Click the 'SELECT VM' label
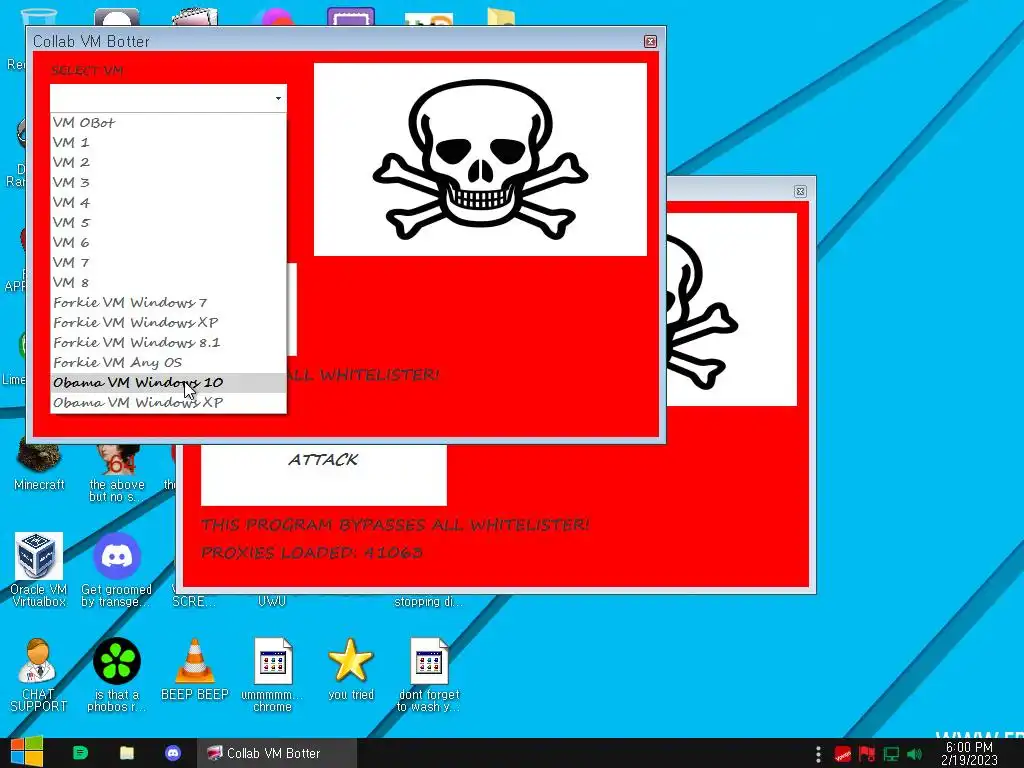The width and height of the screenshot is (1024, 768). click(x=88, y=71)
